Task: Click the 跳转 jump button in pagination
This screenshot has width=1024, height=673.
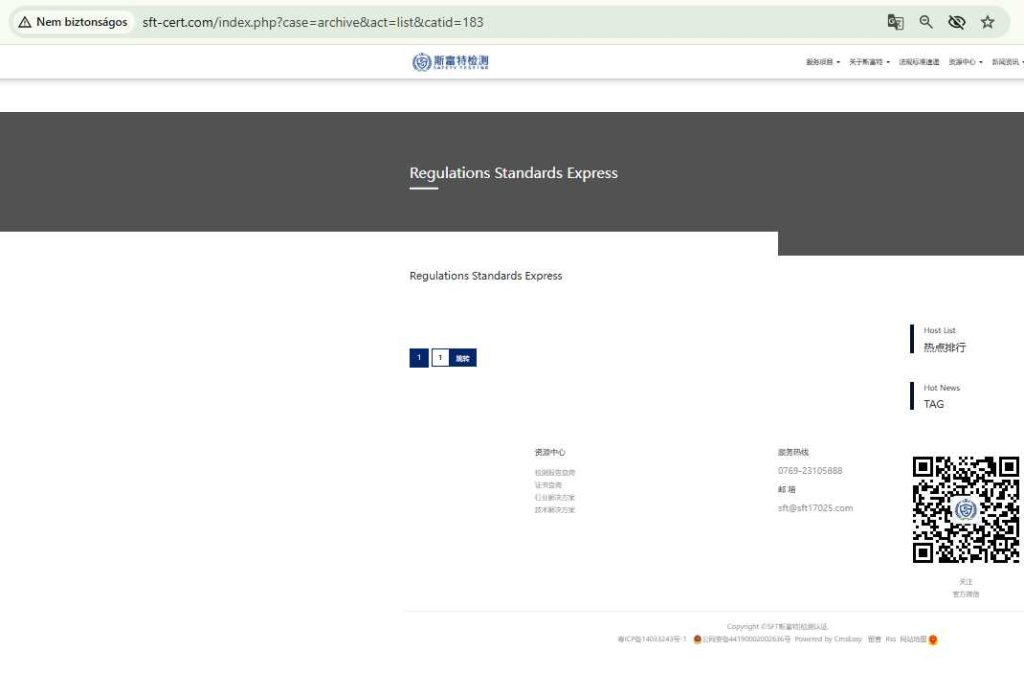Action: 463,358
